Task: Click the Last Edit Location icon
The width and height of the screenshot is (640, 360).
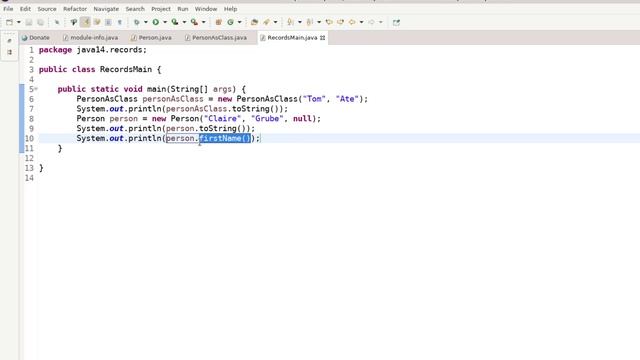Action: coord(329,22)
